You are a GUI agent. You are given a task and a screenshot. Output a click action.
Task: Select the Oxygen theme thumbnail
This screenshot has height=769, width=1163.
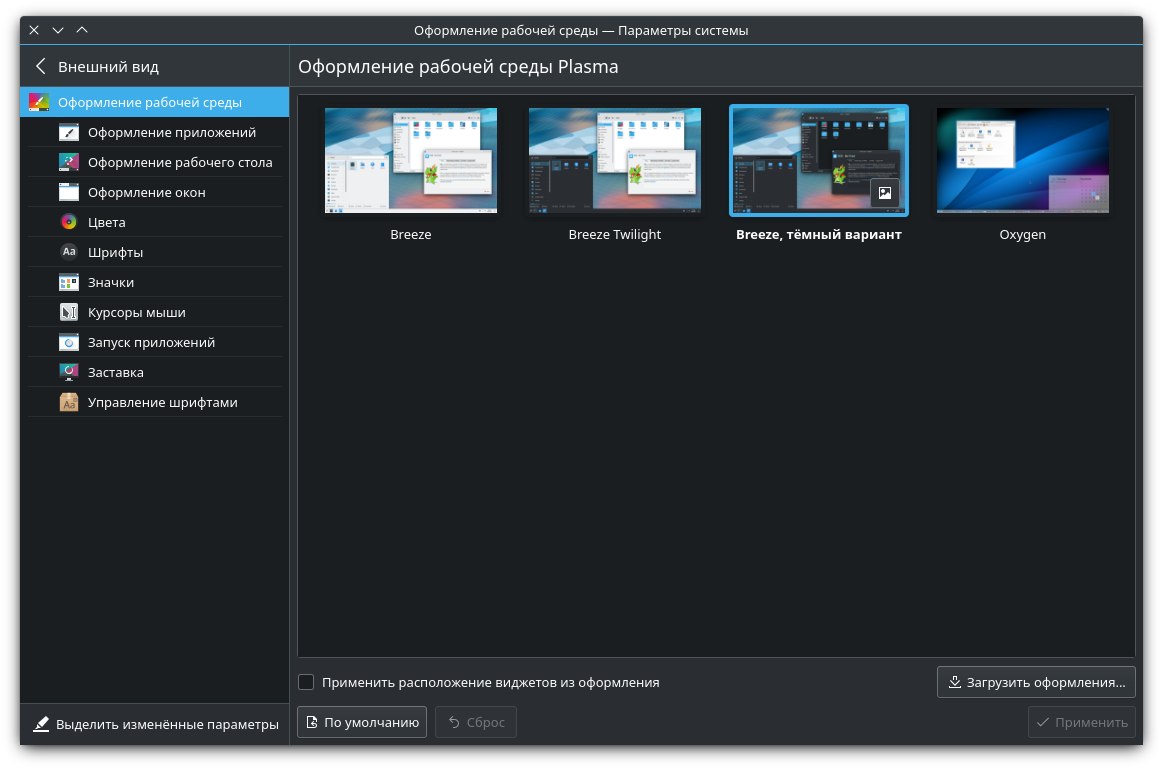tap(1023, 161)
